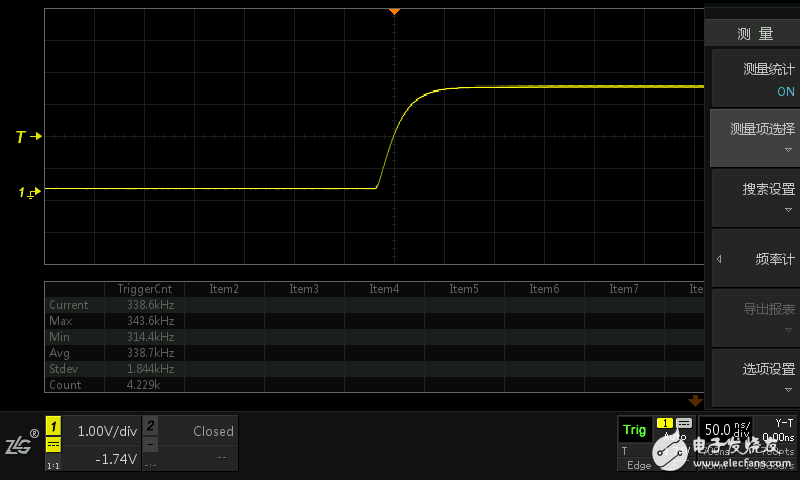The width and height of the screenshot is (800, 480).
Task: Expand 选项设置 options
Action: (755, 376)
